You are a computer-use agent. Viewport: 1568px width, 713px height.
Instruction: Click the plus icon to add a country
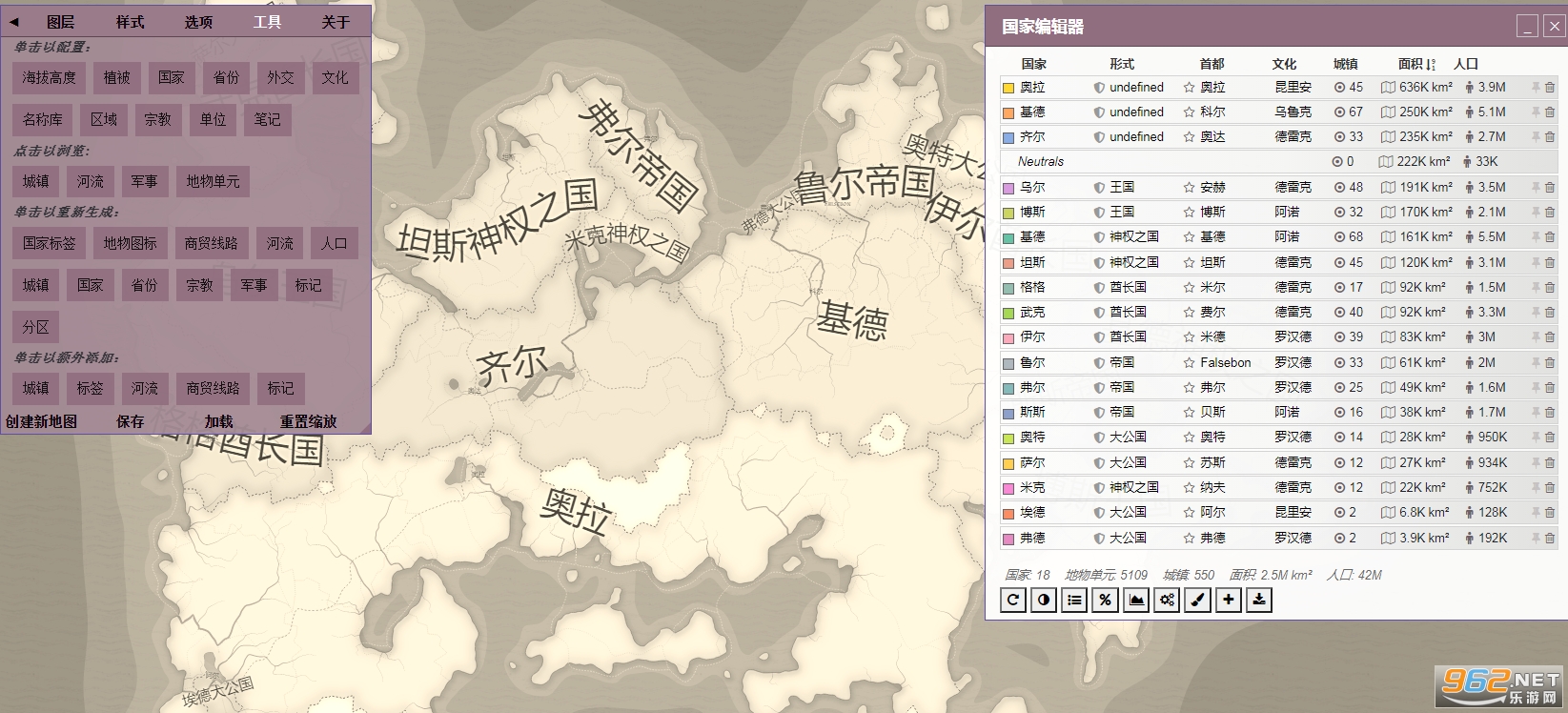[x=1229, y=600]
